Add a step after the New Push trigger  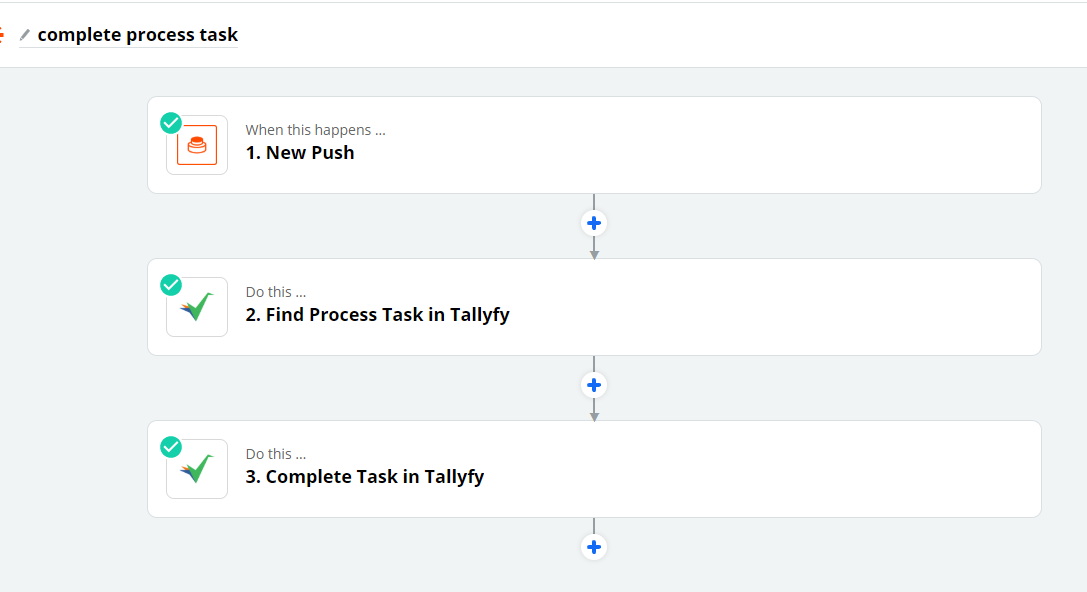(594, 223)
